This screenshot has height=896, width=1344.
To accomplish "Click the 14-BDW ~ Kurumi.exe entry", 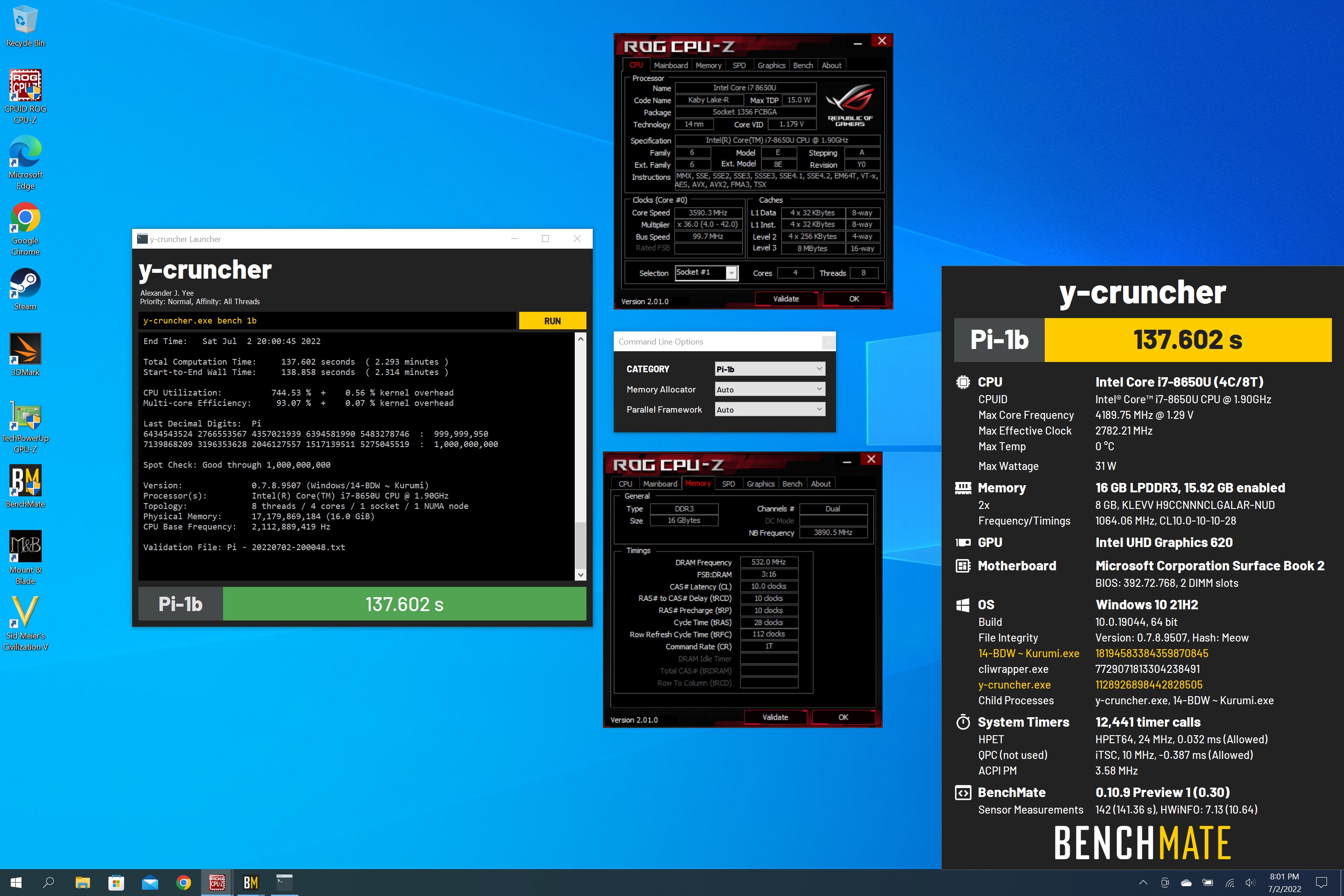I will (x=1028, y=653).
